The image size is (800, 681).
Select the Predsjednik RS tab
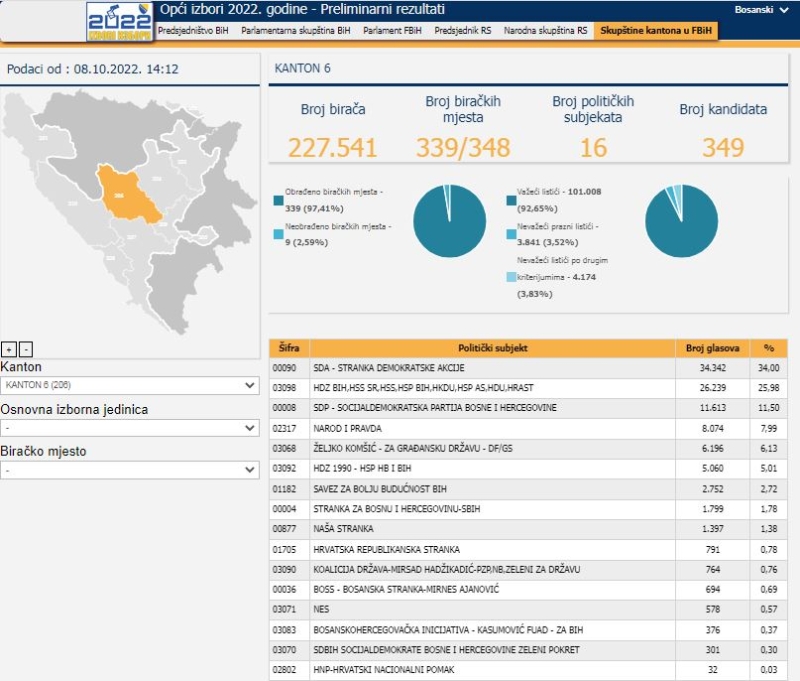click(464, 31)
